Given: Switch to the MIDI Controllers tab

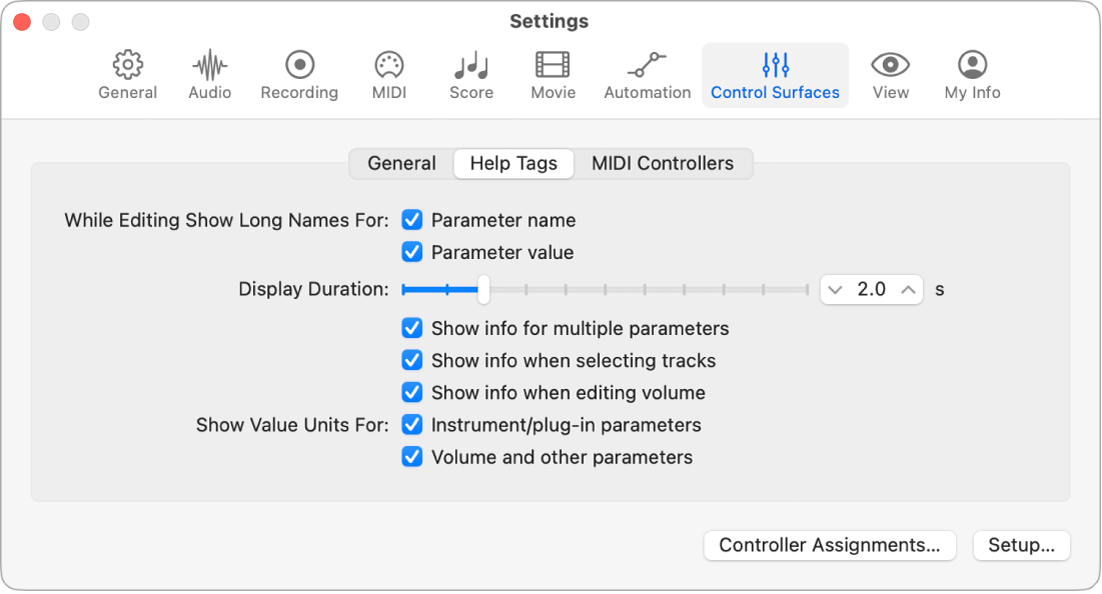Looking at the screenshot, I should [x=662, y=163].
